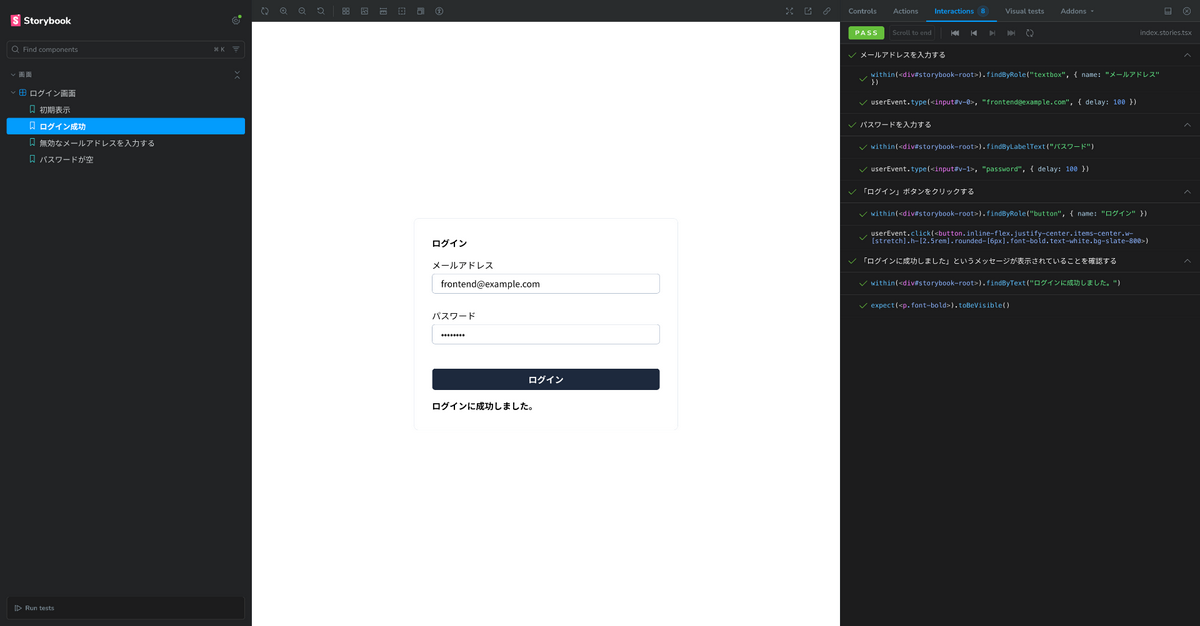Reload the story with the remount icon
This screenshot has width=1200, height=626.
pyautogui.click(x=265, y=11)
